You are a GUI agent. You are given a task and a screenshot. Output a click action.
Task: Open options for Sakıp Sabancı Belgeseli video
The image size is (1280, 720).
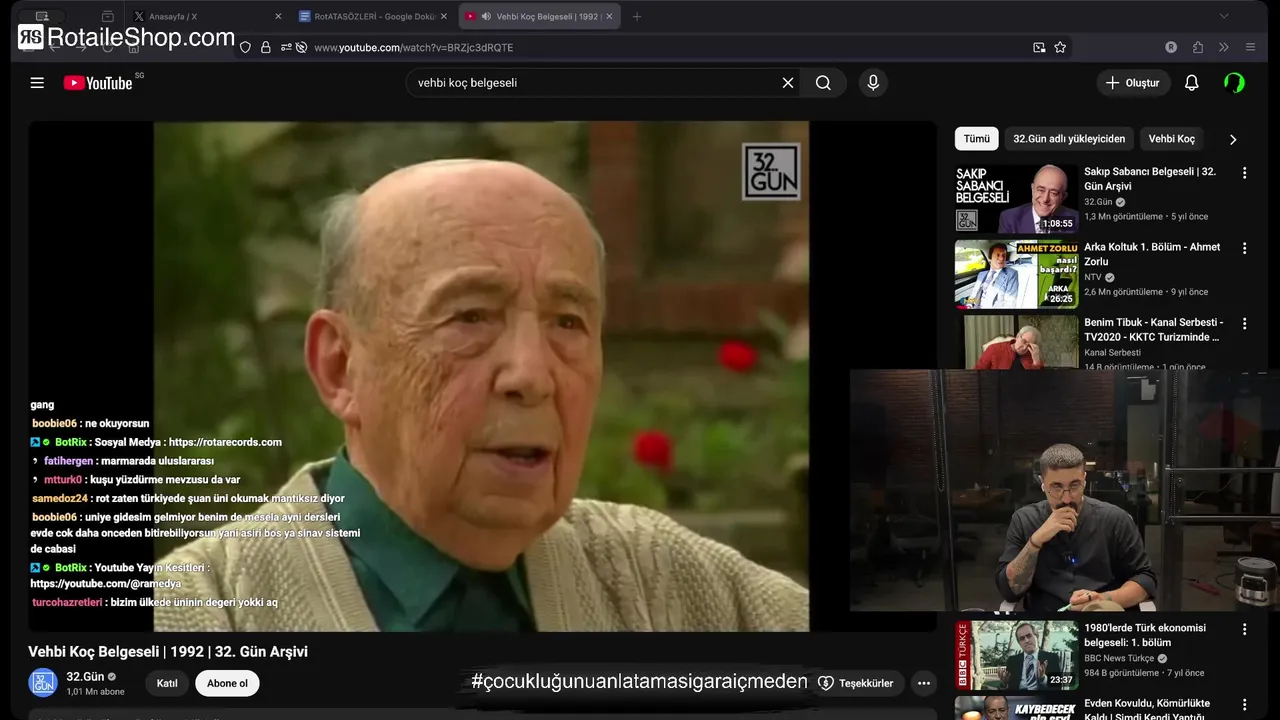point(1245,173)
